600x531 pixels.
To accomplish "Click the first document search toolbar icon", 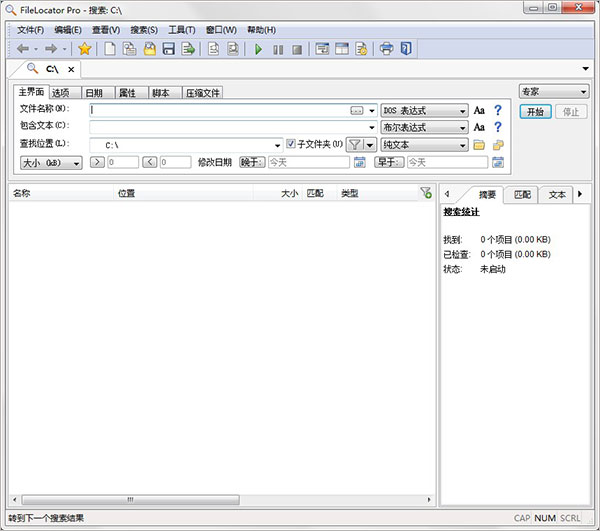I will 214,49.
